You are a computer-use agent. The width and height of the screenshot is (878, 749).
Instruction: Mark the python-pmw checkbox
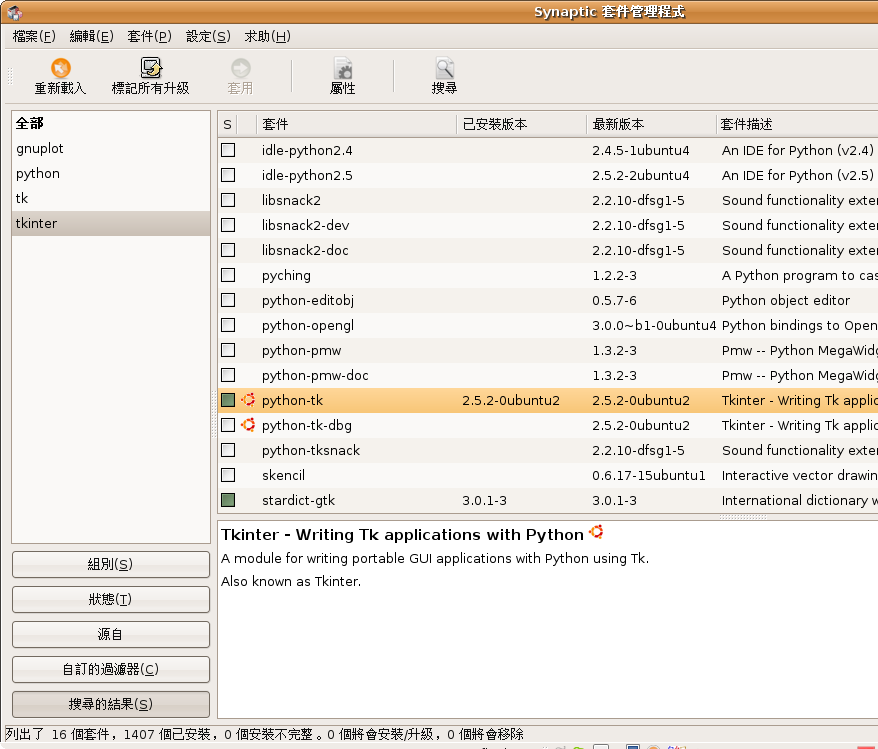click(228, 350)
